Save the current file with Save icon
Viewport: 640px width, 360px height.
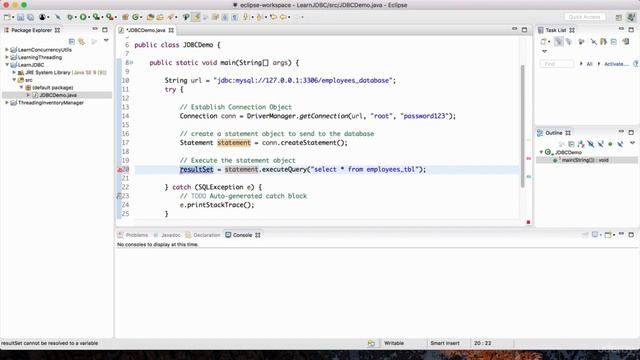point(20,17)
